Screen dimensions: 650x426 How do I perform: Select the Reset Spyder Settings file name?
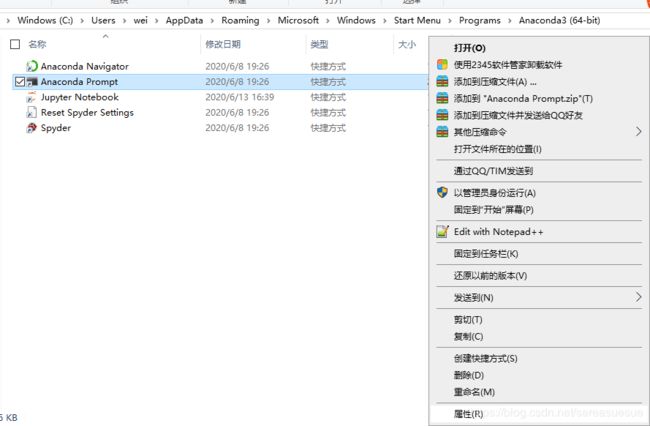click(x=87, y=112)
